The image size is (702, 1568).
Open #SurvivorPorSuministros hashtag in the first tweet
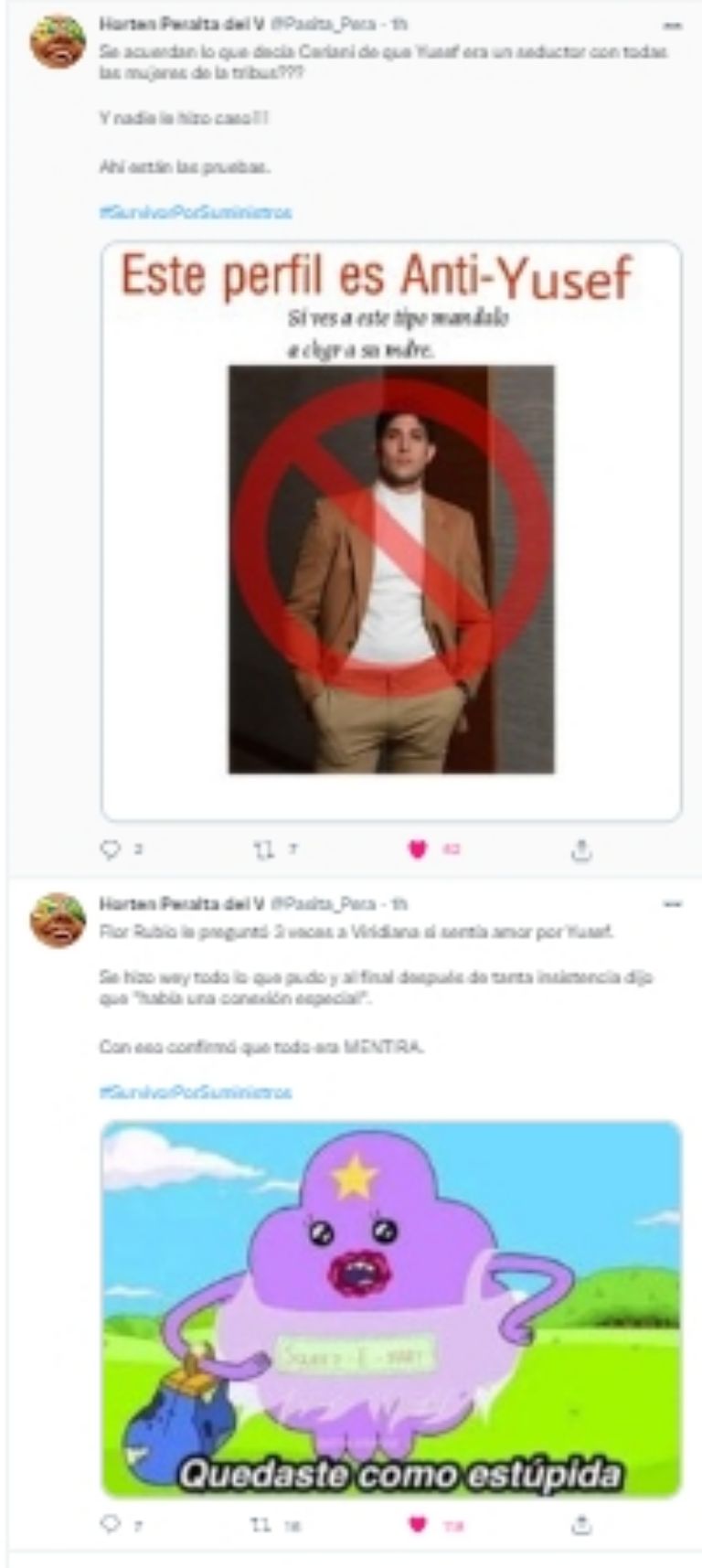point(196,212)
